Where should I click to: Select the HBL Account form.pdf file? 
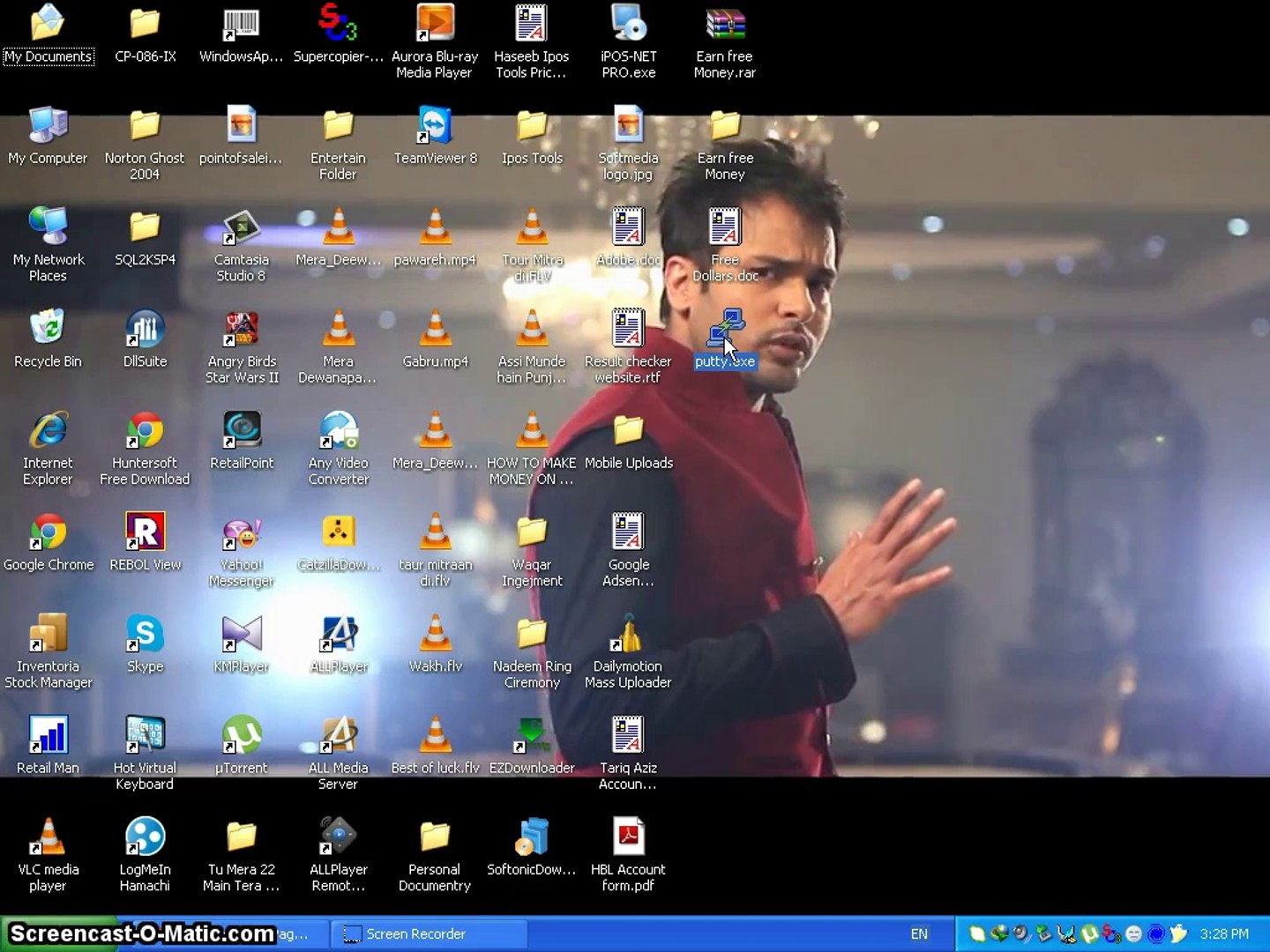point(628,837)
